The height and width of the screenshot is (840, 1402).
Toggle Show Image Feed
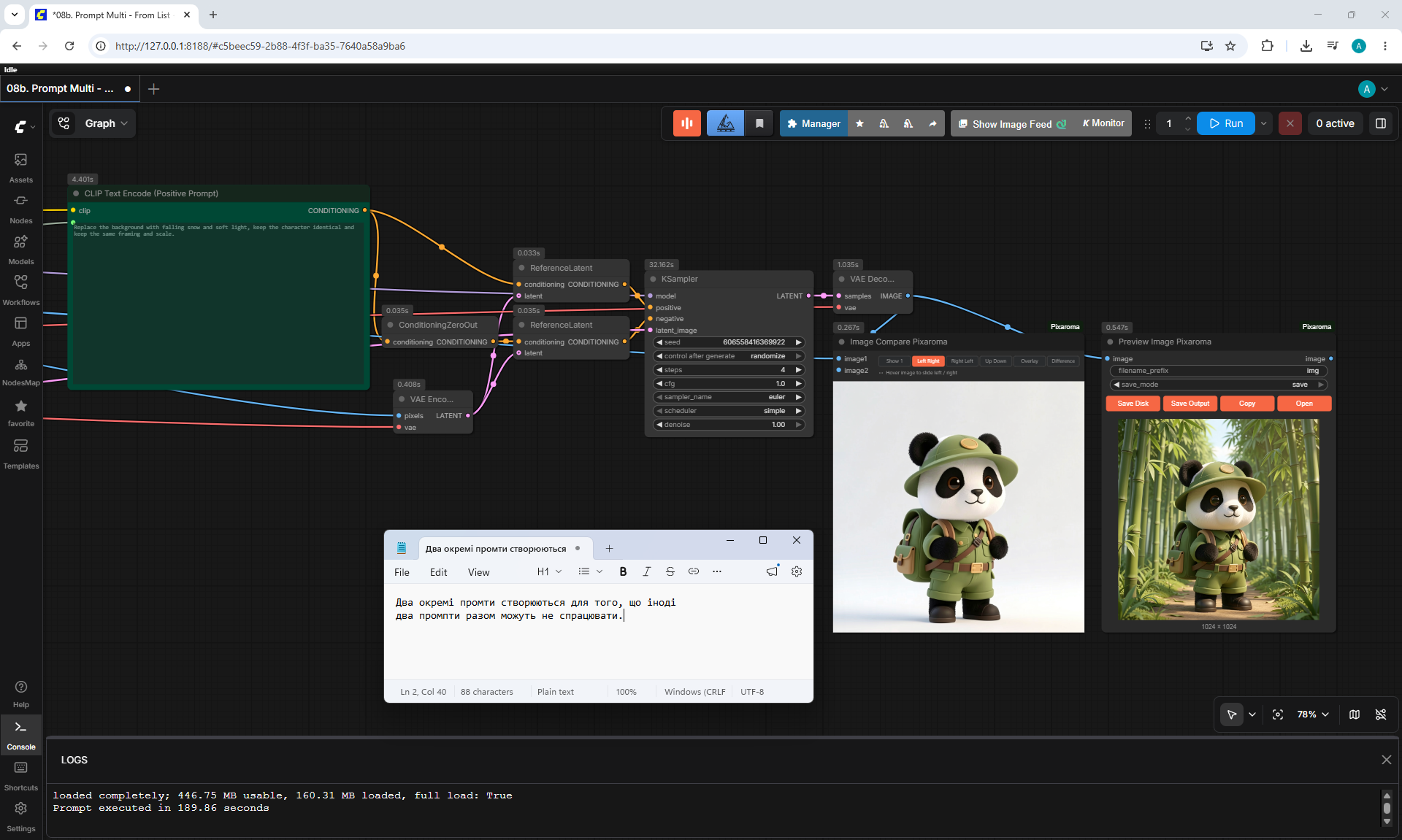click(x=1011, y=123)
